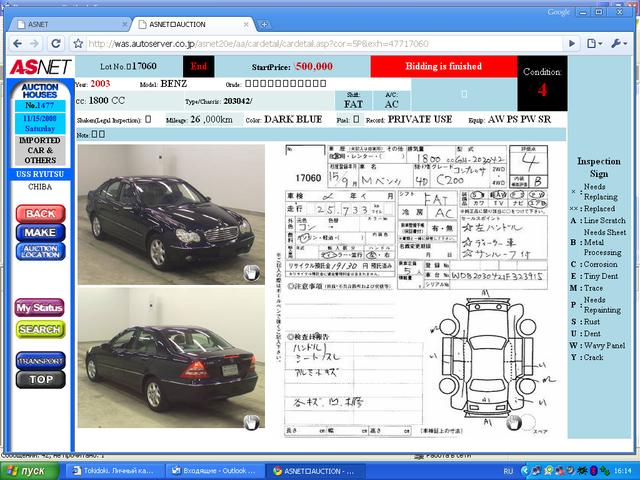Click the 11/15/2008 Saturday date label

(x=40, y=123)
